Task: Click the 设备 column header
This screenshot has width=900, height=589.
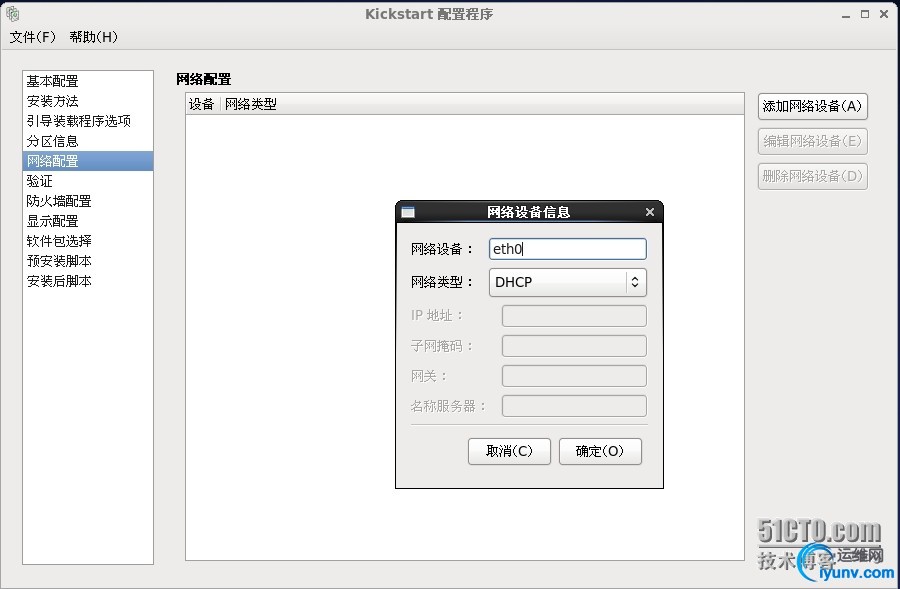Action: click(x=201, y=104)
